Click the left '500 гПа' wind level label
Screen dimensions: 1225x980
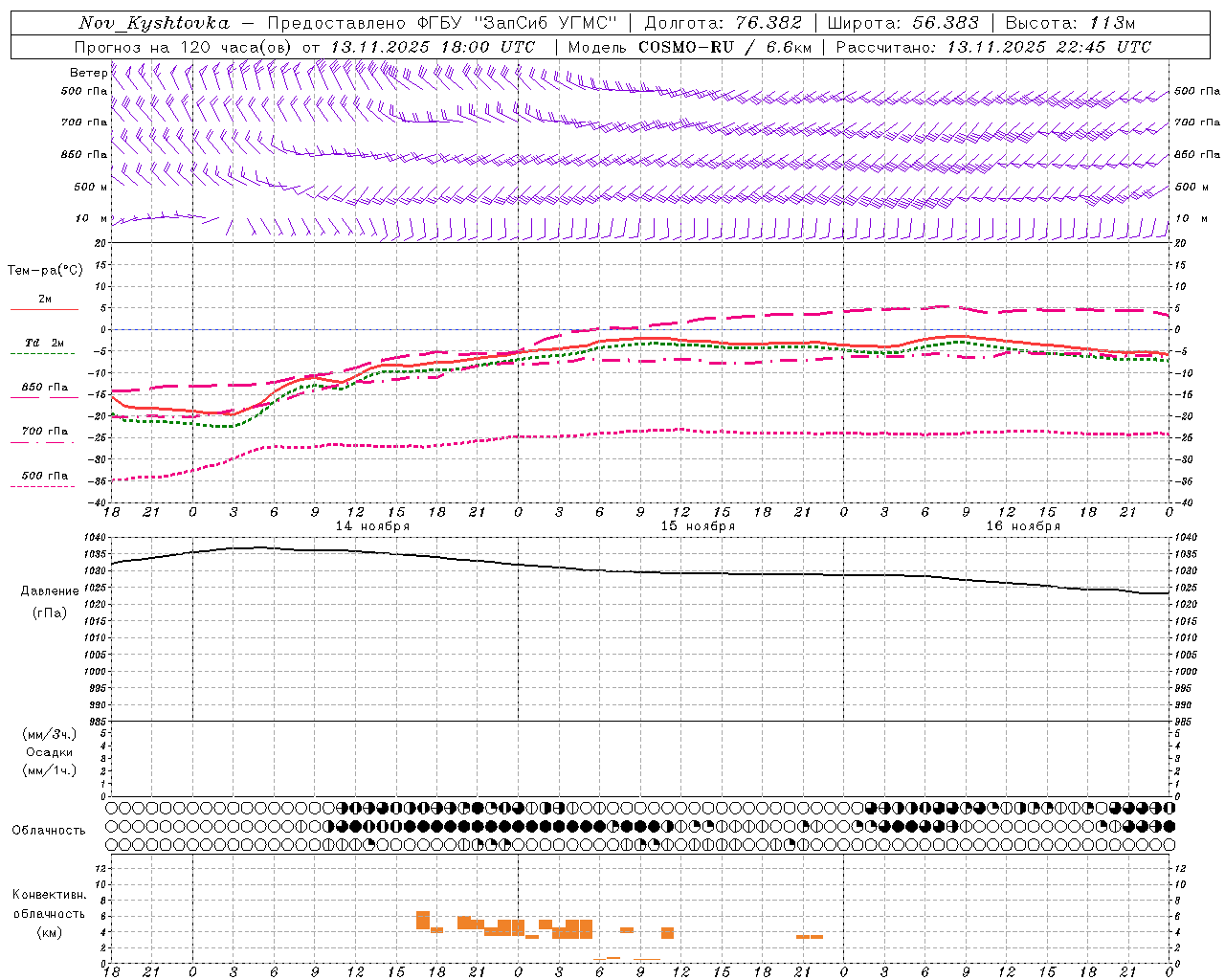(x=84, y=92)
